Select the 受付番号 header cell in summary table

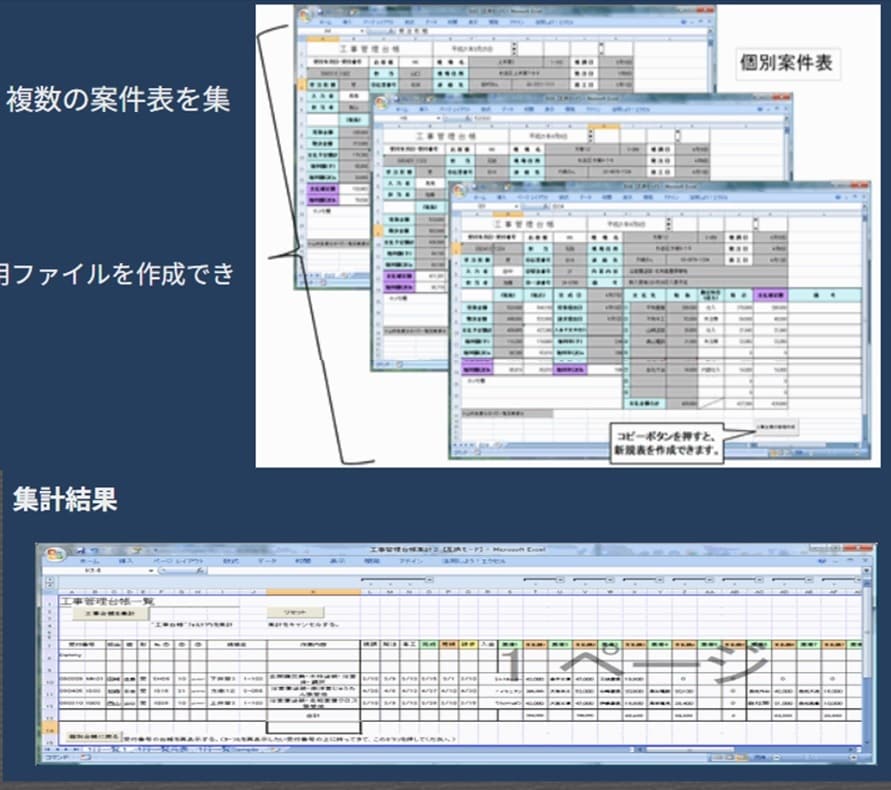(x=81, y=645)
